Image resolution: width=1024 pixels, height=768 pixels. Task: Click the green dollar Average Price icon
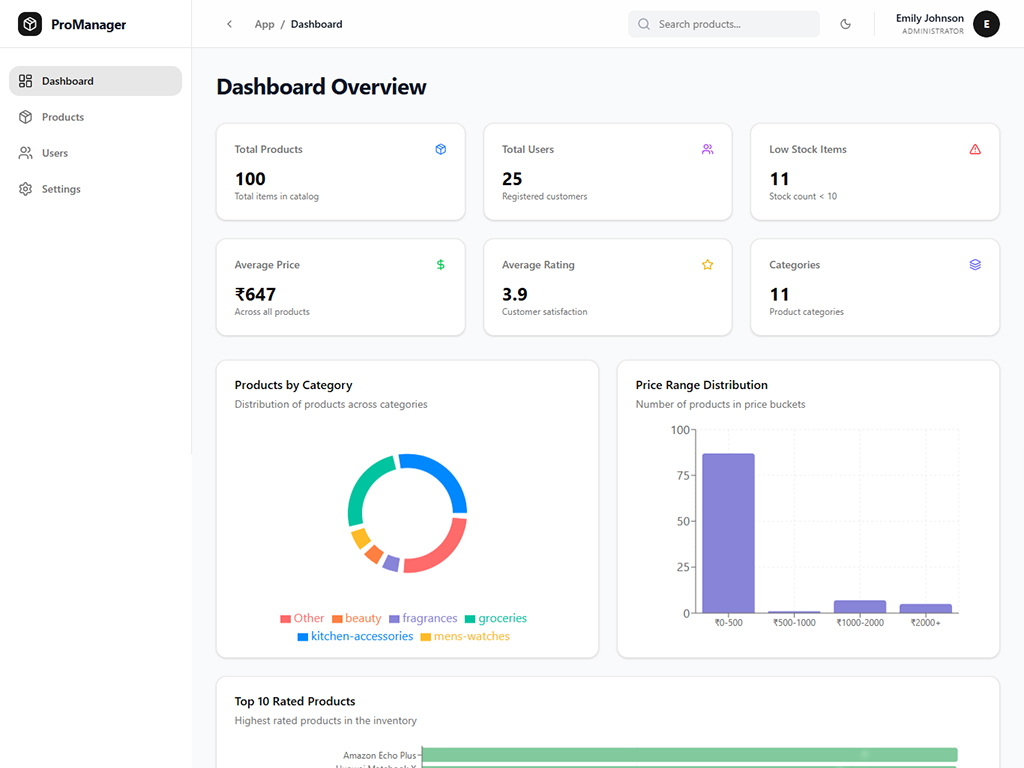point(440,265)
